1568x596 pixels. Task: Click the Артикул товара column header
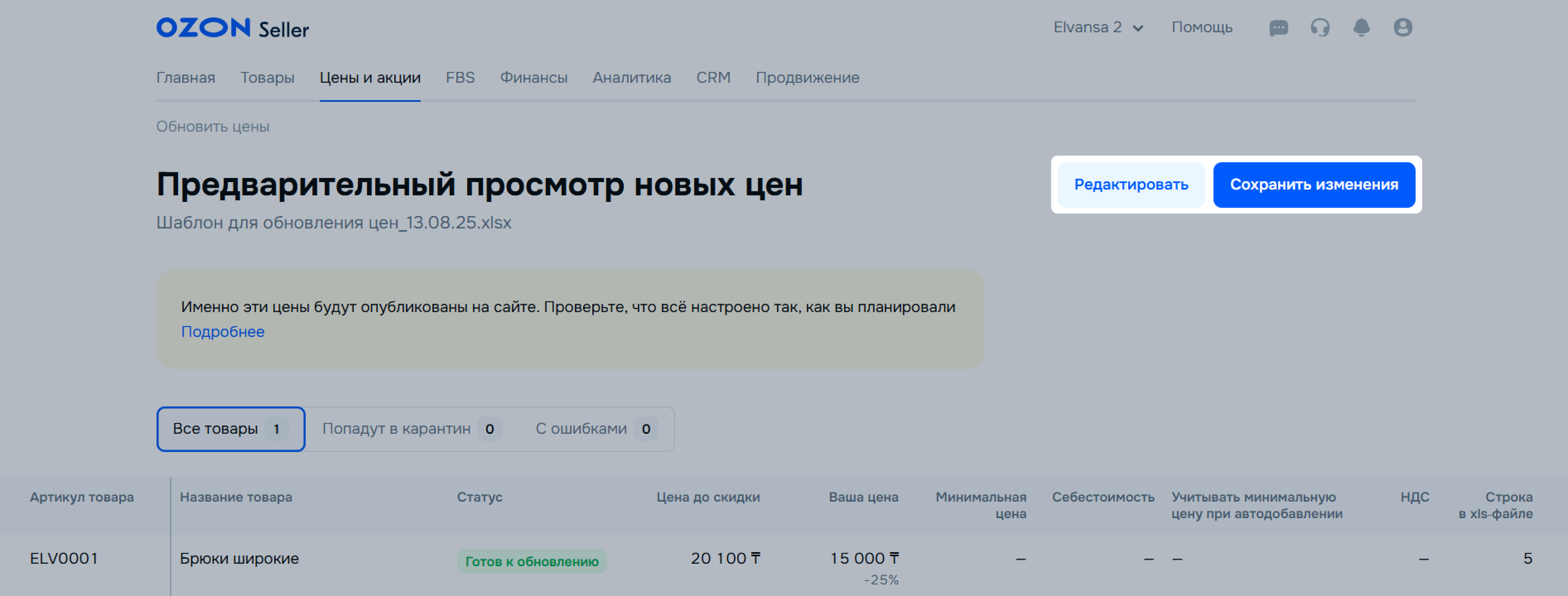point(82,497)
